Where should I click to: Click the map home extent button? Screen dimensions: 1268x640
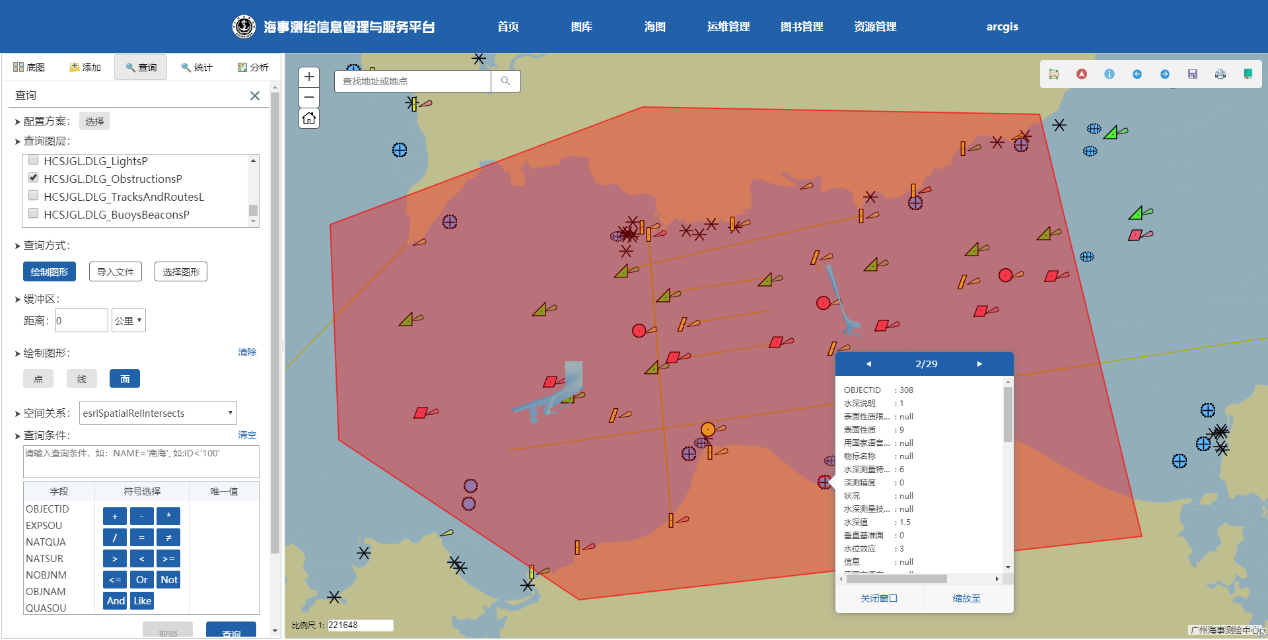(x=309, y=118)
